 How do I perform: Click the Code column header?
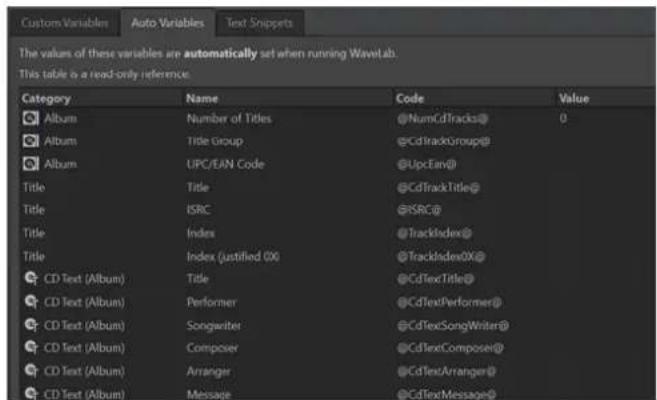tap(410, 98)
